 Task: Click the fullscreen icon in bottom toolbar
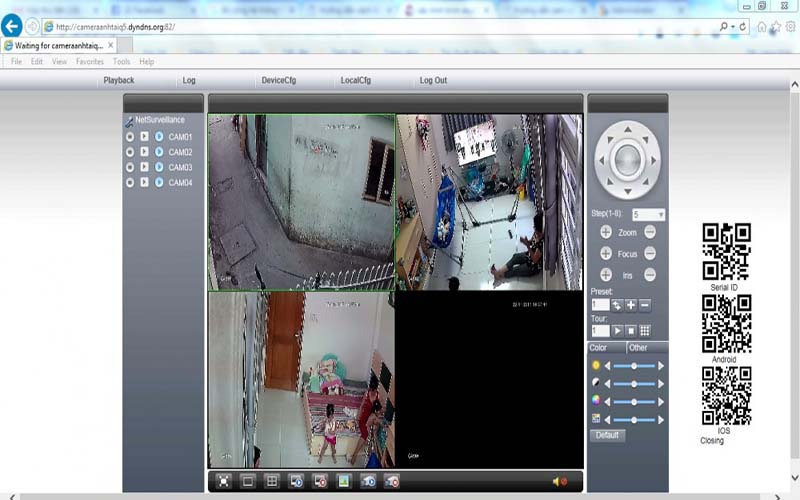click(x=224, y=481)
